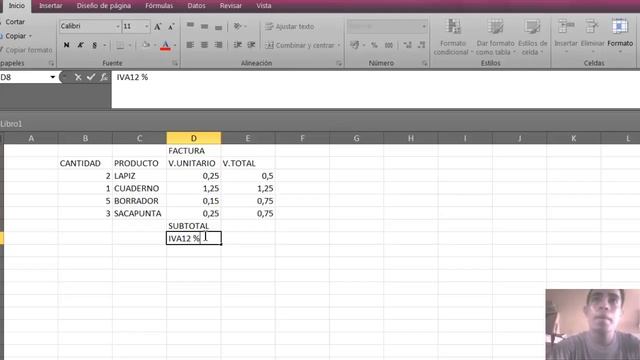The image size is (640, 360).
Task: Open Formato condicional menu
Action: (x=453, y=37)
